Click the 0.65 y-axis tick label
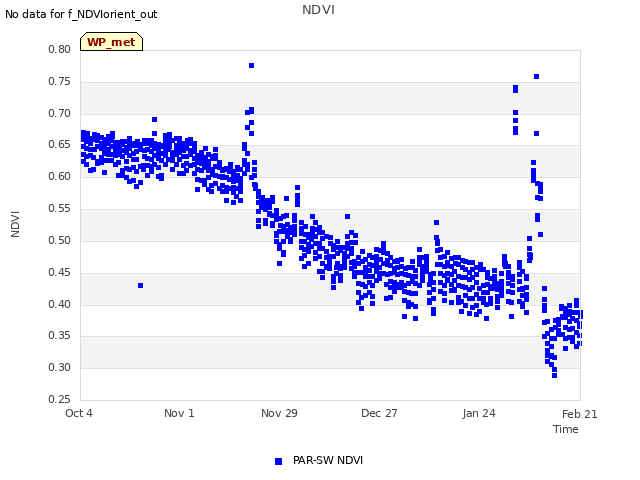The image size is (640, 480). coord(60,144)
